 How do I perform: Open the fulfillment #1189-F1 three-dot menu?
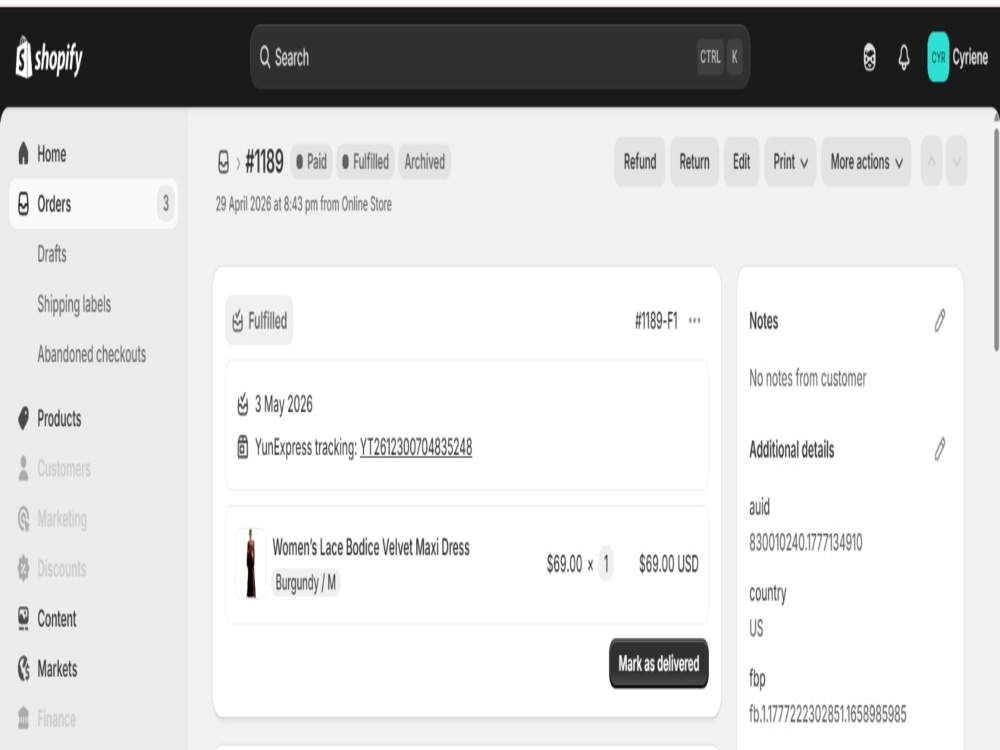pyautogui.click(x=695, y=321)
